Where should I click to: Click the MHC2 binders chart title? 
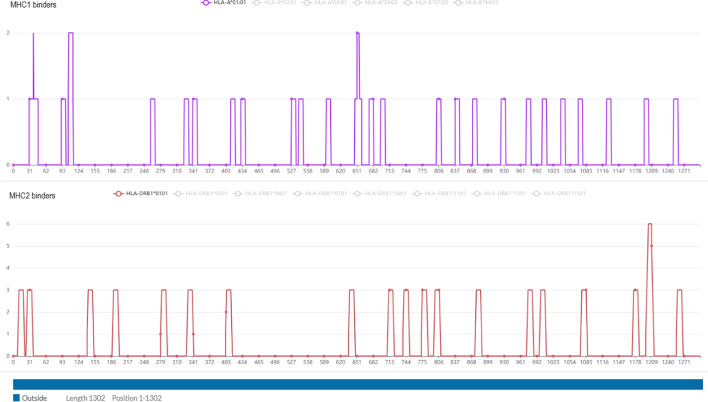point(32,196)
